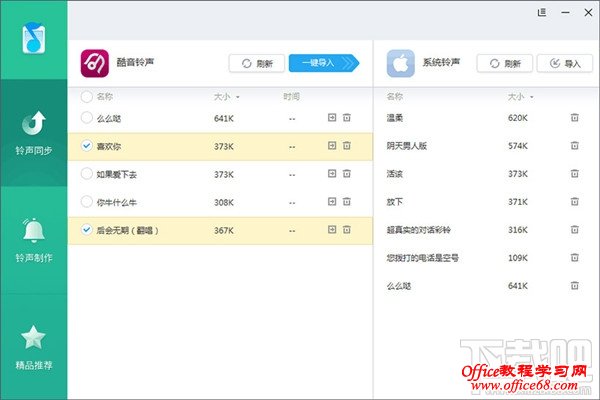Import the 喜欢你 ringtone row icon
This screenshot has height=400, width=600.
coord(332,145)
